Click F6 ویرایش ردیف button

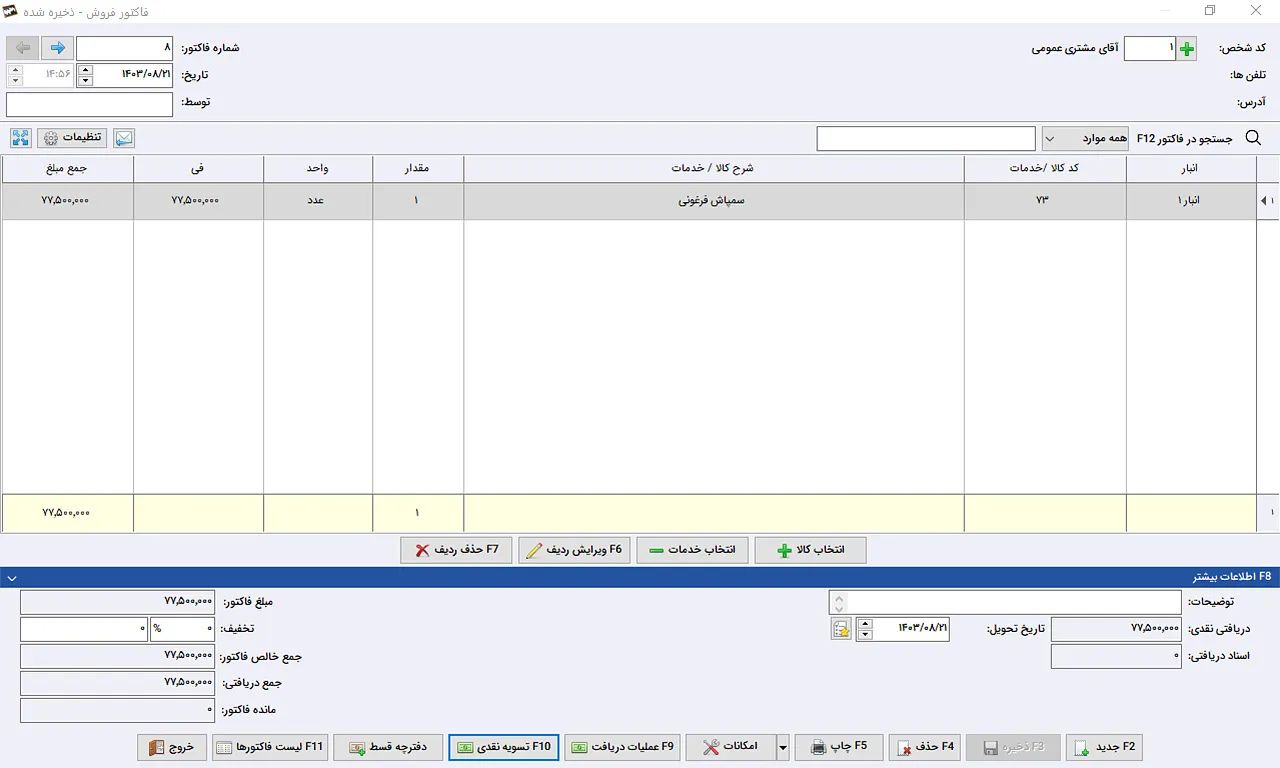point(574,550)
